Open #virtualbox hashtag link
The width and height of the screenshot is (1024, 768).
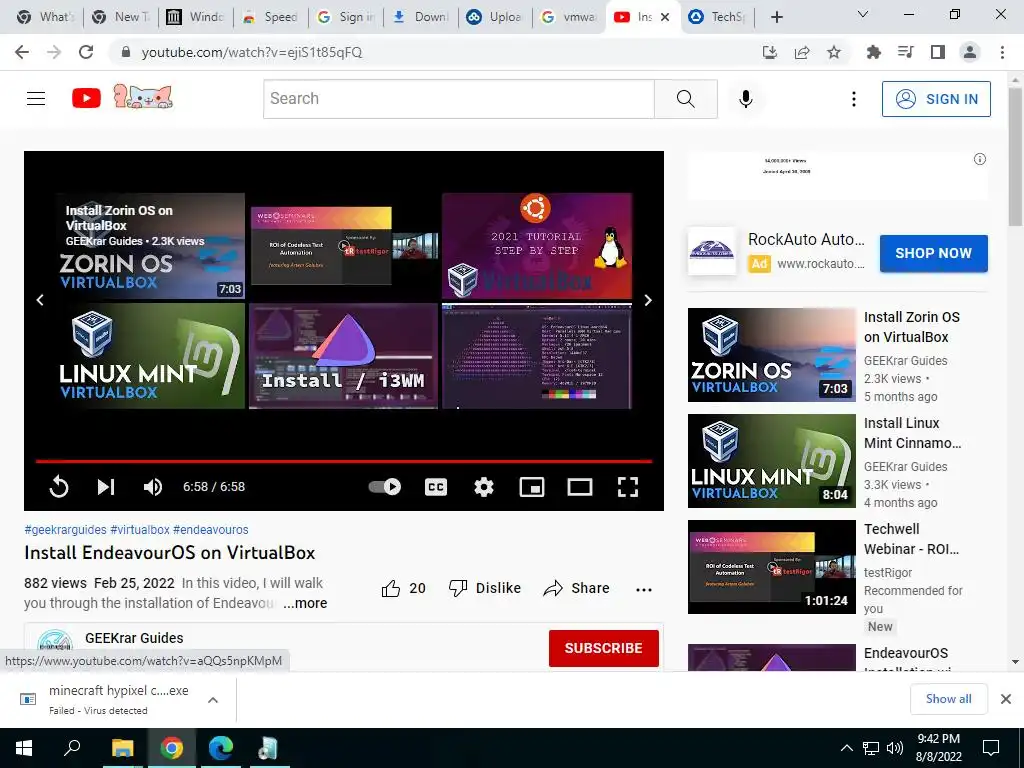[x=140, y=530]
